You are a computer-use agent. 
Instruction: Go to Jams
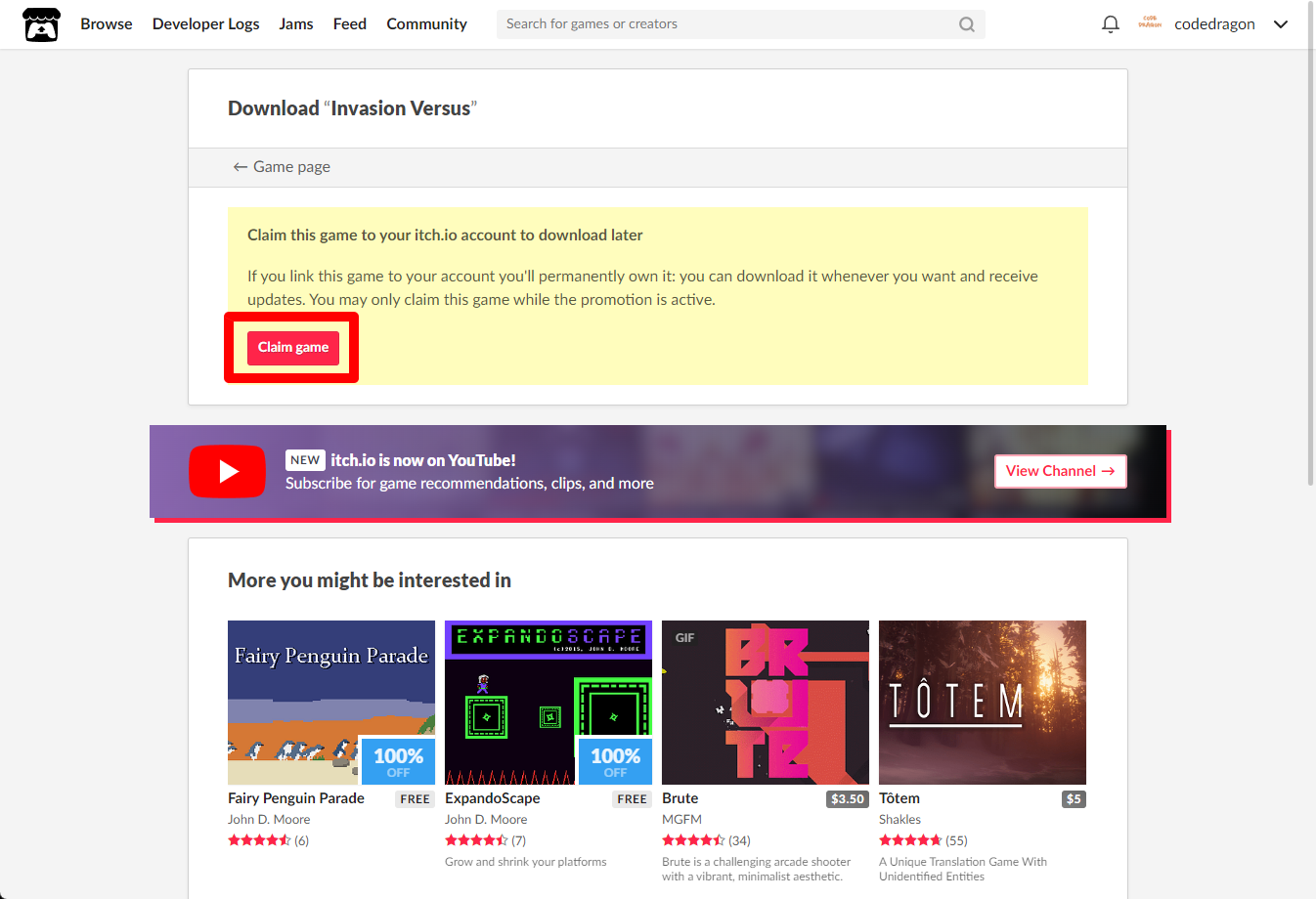coord(296,23)
